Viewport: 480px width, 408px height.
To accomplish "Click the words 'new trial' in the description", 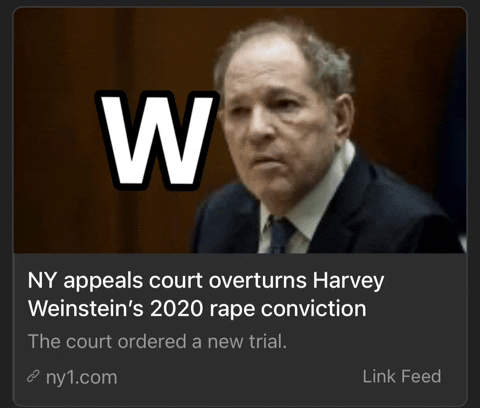I will (247, 341).
